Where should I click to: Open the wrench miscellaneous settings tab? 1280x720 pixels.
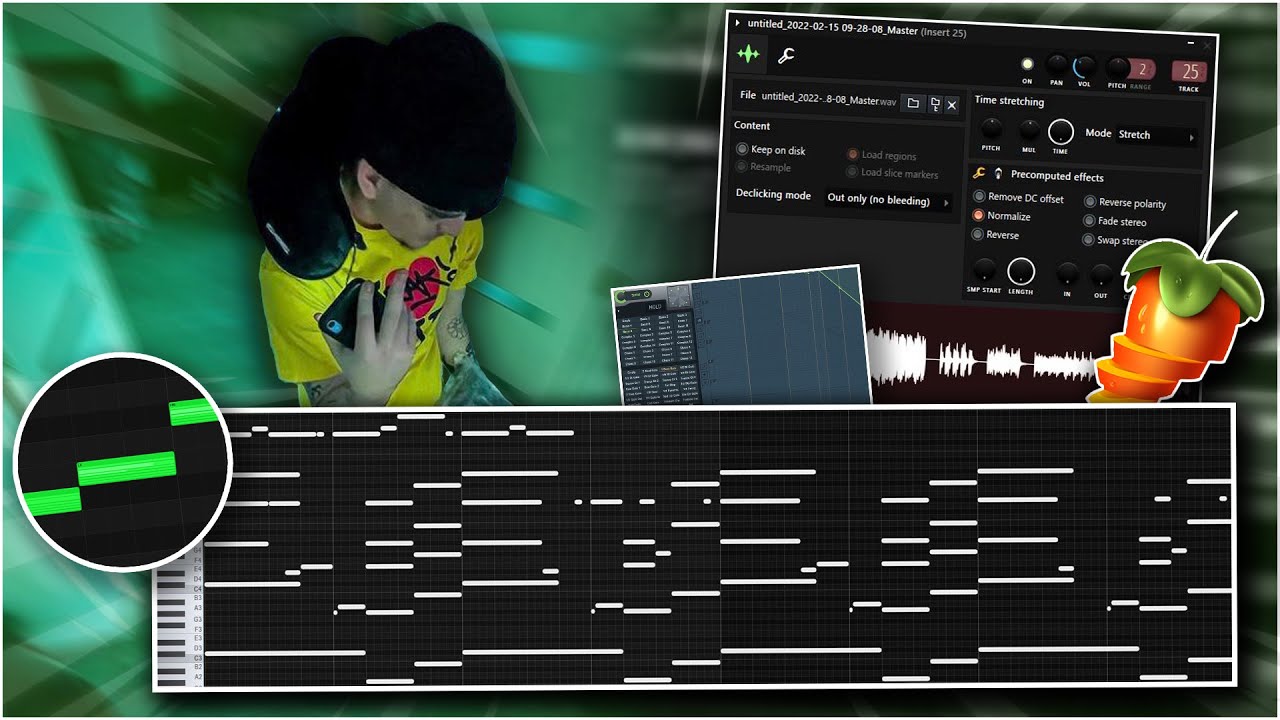(x=786, y=56)
